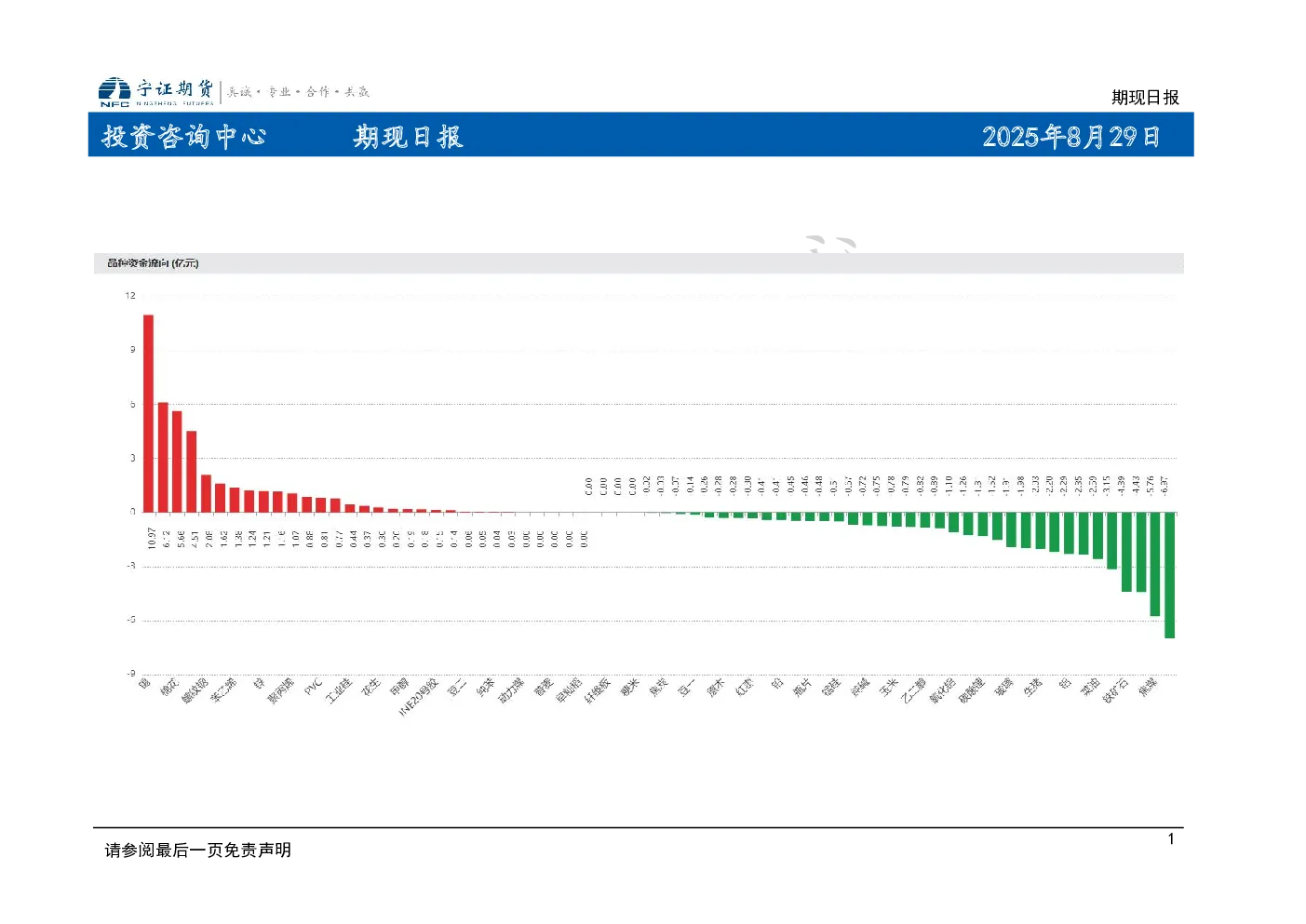
Task: Click the date 2025年8月29日
Action: [1070, 137]
